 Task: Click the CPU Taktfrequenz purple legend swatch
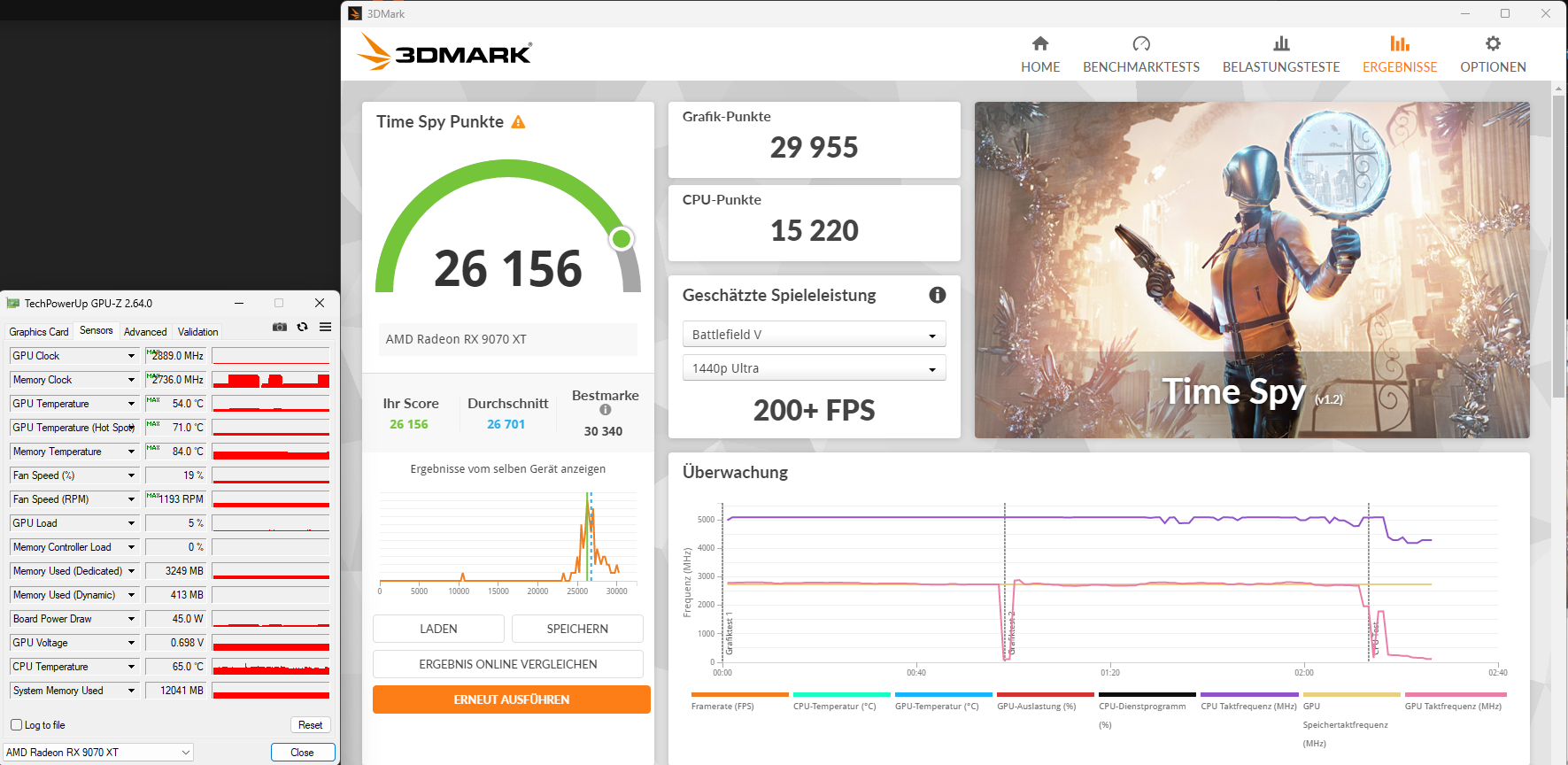point(1249,694)
